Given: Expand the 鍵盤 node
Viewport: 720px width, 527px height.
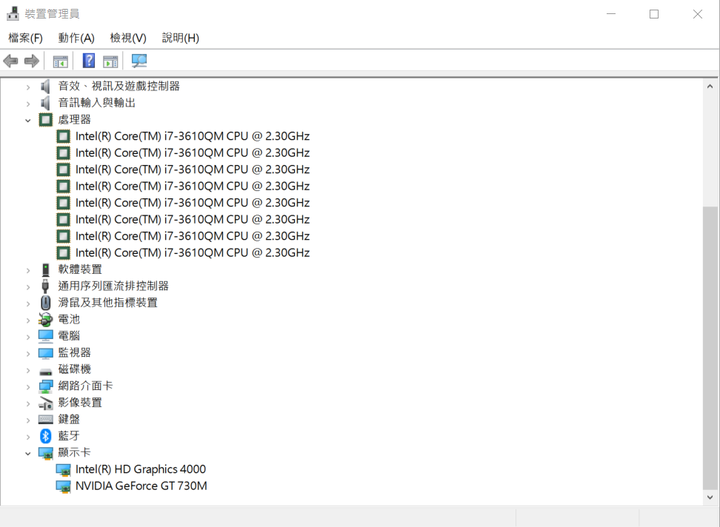Looking at the screenshot, I should click(28, 420).
